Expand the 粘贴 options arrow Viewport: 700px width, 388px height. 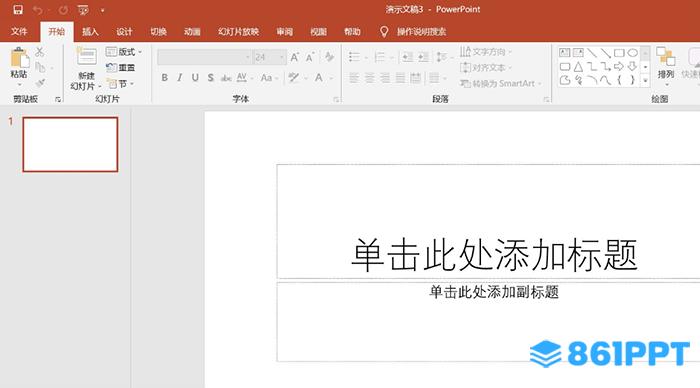[19, 85]
